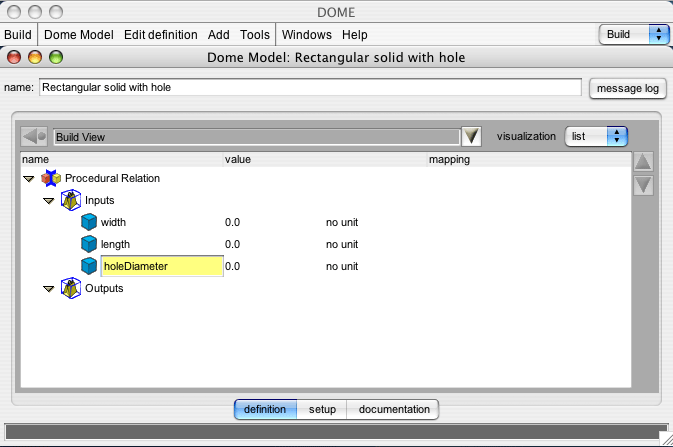Collapse the Inputs tree node
This screenshot has width=673, height=447.
(49, 201)
